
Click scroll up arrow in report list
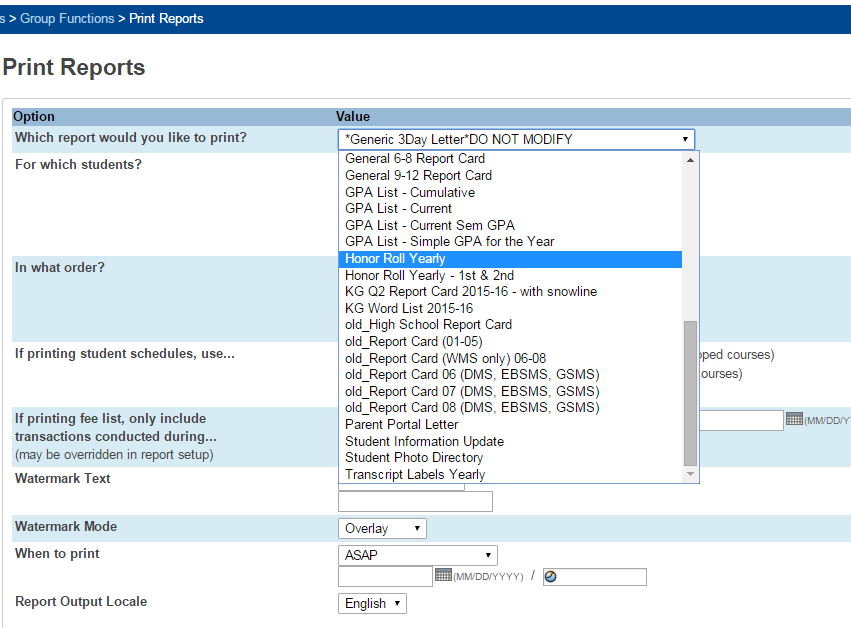pyautogui.click(x=690, y=160)
